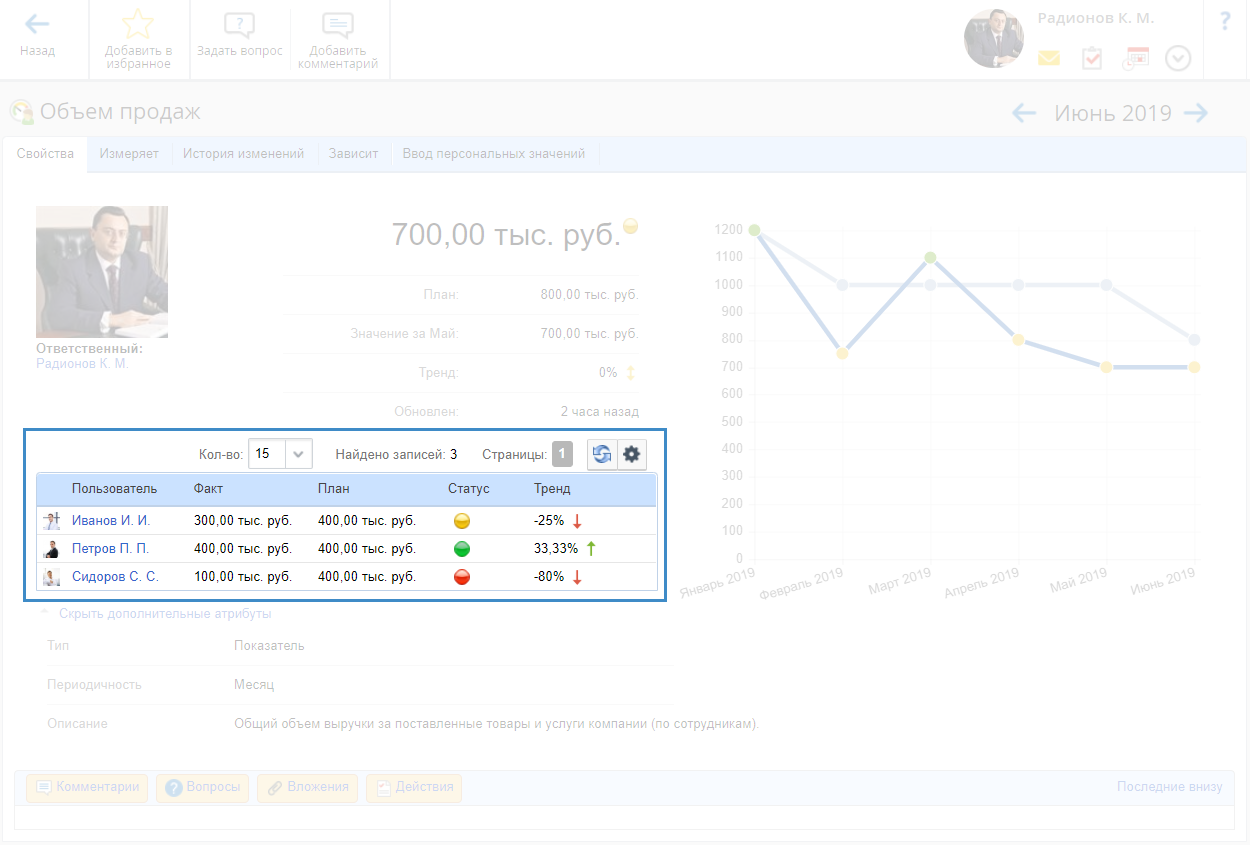The width and height of the screenshot is (1250, 845).
Task: Open the calendar icon in header
Action: coord(1135,59)
